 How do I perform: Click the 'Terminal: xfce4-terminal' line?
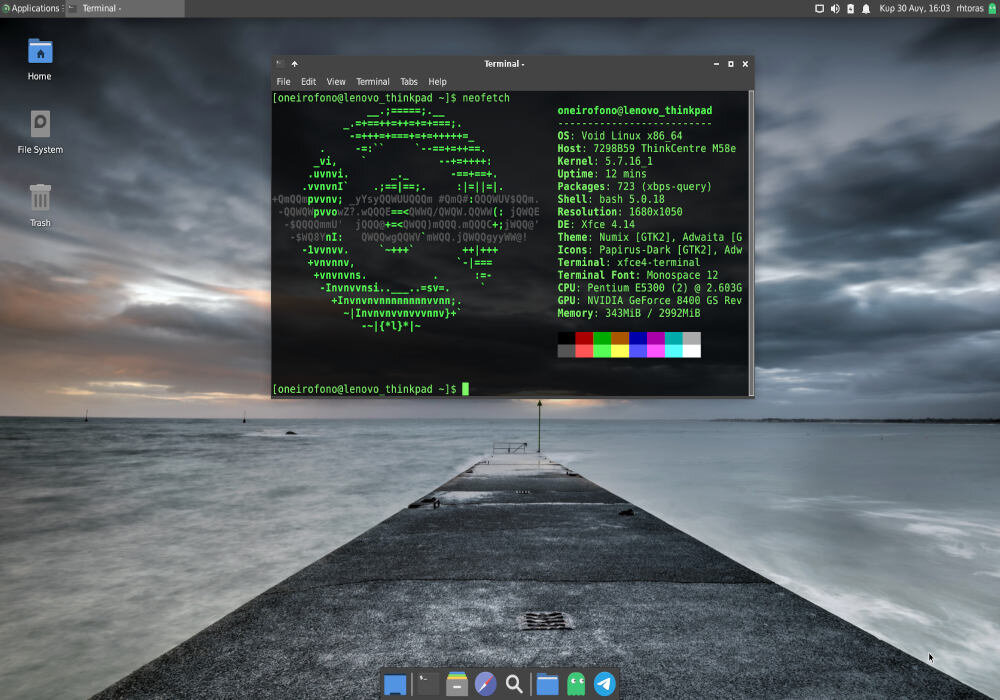pos(629,263)
